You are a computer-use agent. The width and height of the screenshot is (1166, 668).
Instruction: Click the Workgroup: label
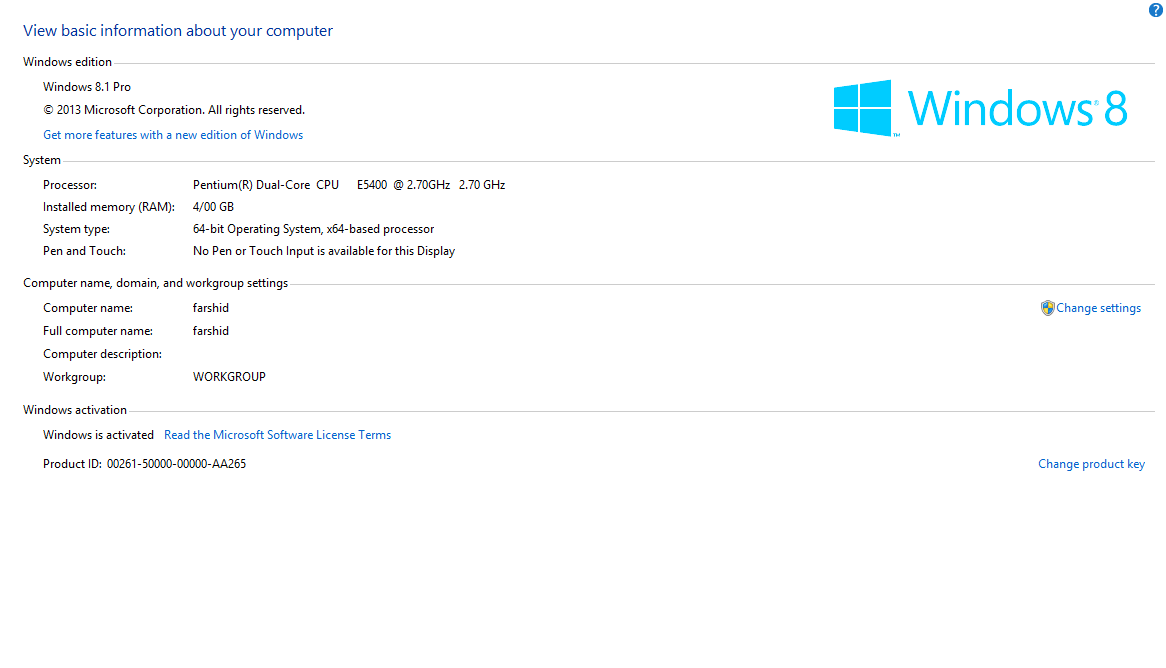tap(74, 377)
